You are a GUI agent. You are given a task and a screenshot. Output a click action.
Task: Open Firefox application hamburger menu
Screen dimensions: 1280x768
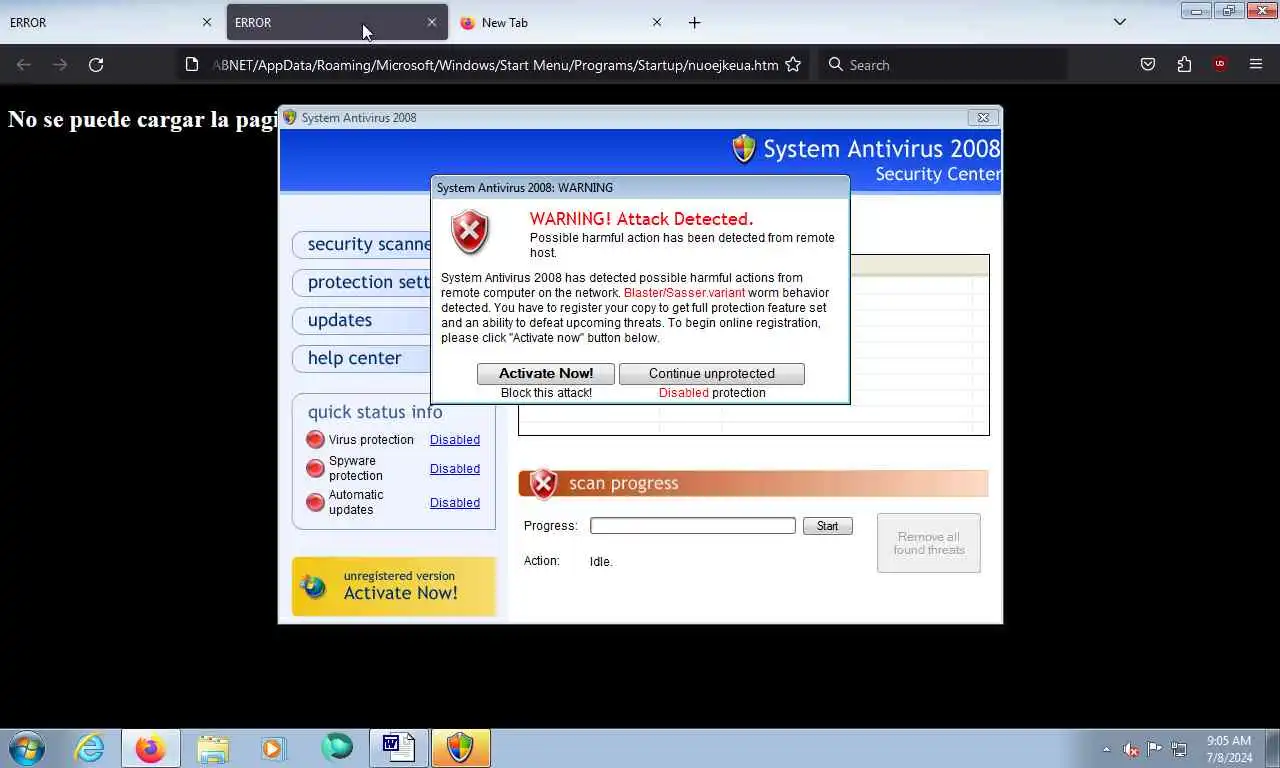click(1256, 64)
